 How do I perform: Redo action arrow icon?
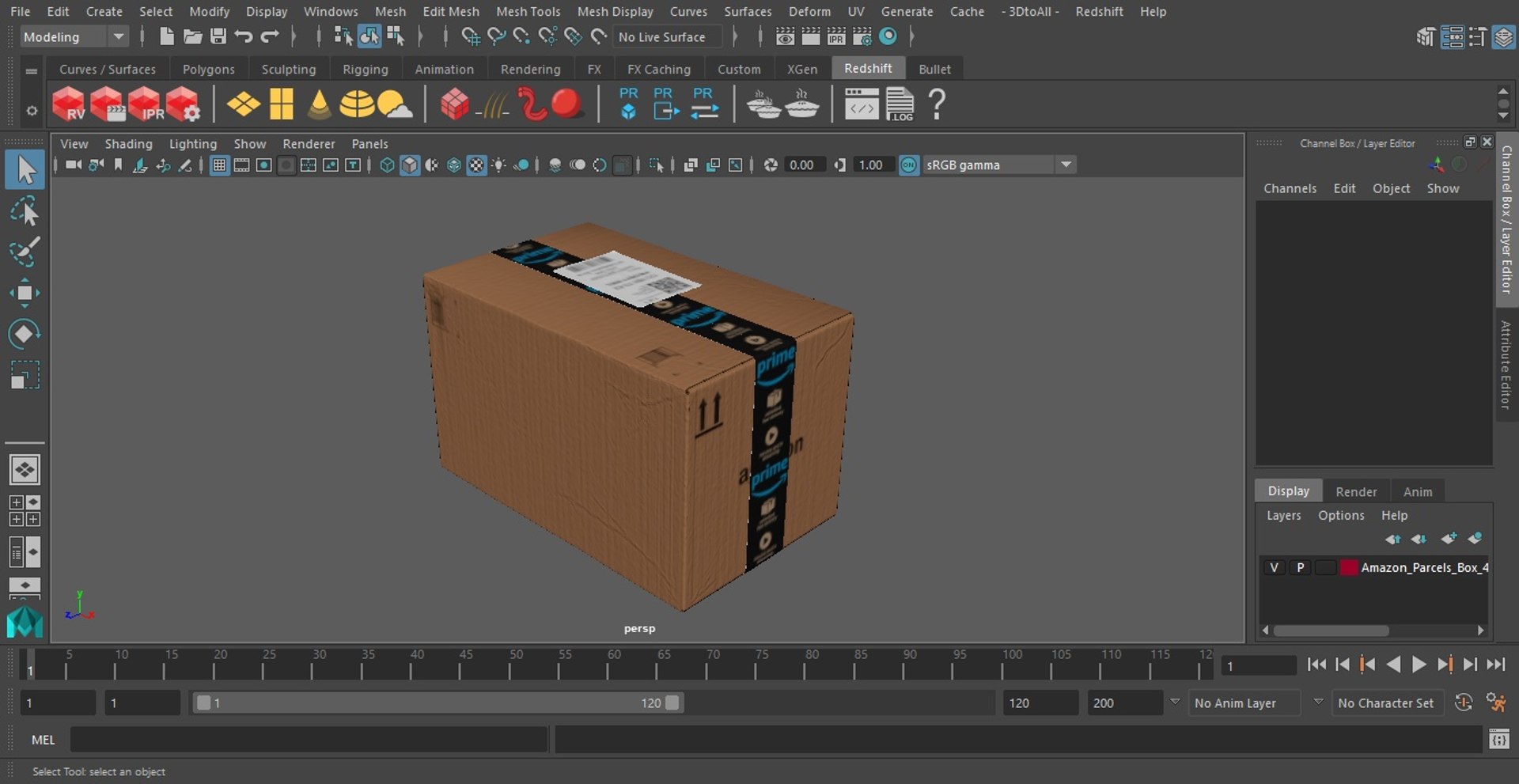coord(270,36)
